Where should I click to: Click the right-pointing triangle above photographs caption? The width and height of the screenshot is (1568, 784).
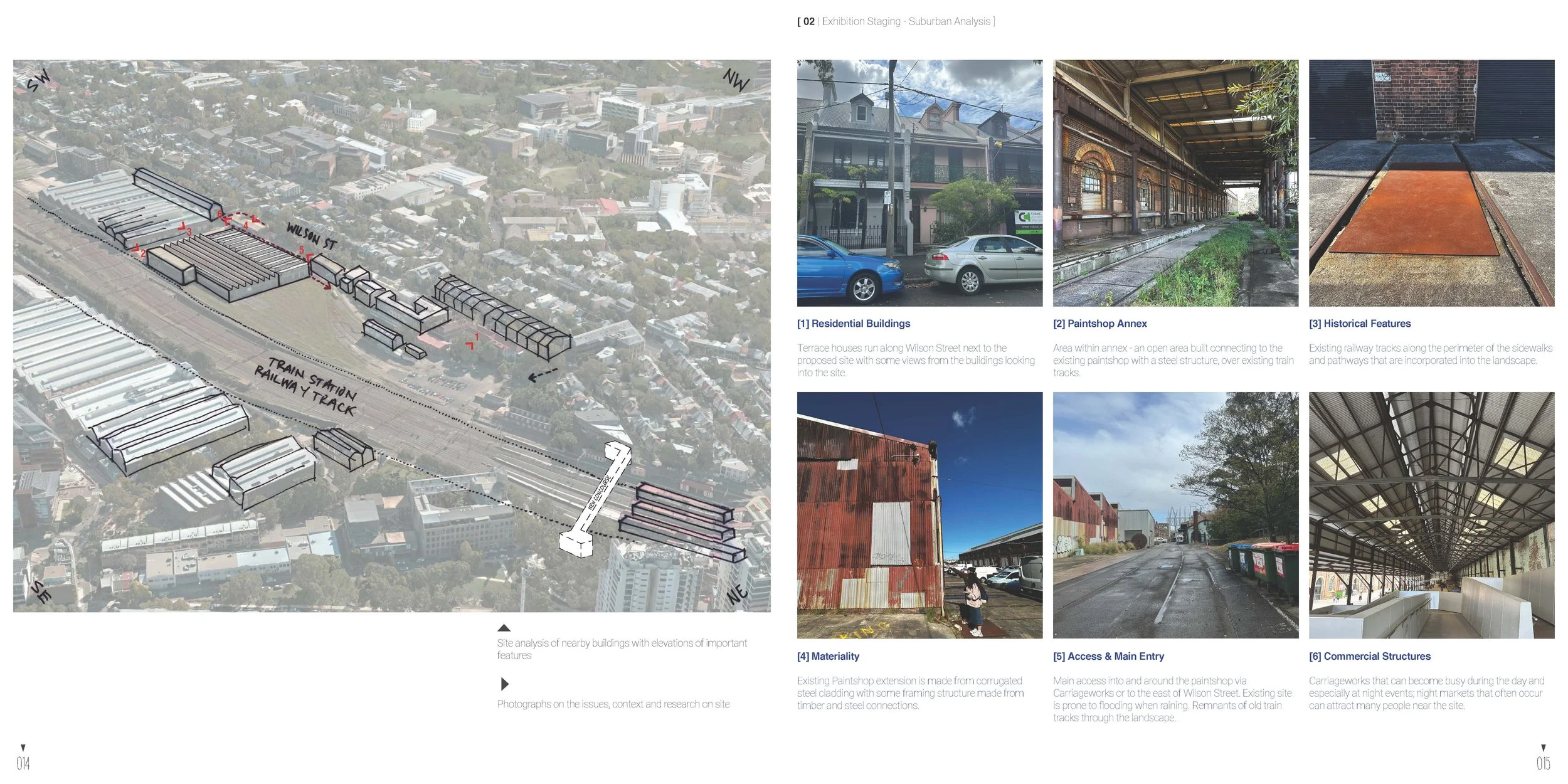[504, 684]
